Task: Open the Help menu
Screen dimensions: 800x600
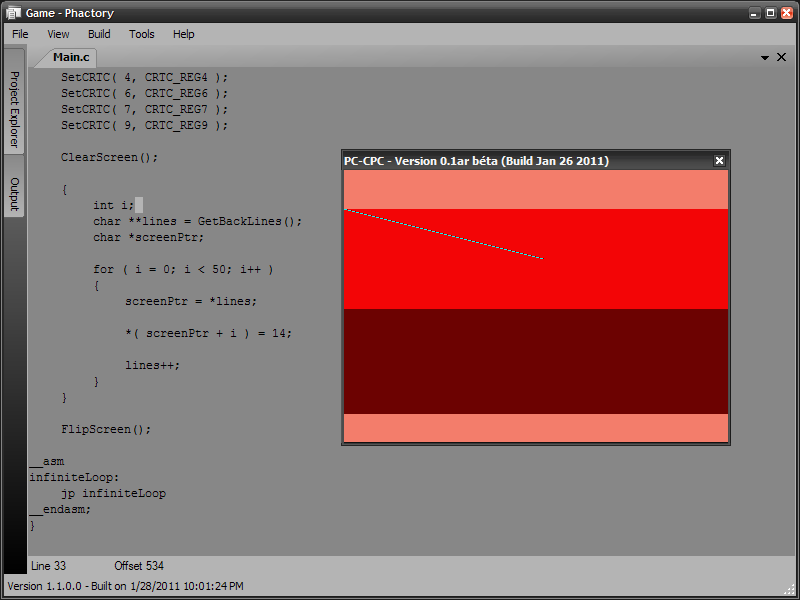Action: click(183, 34)
